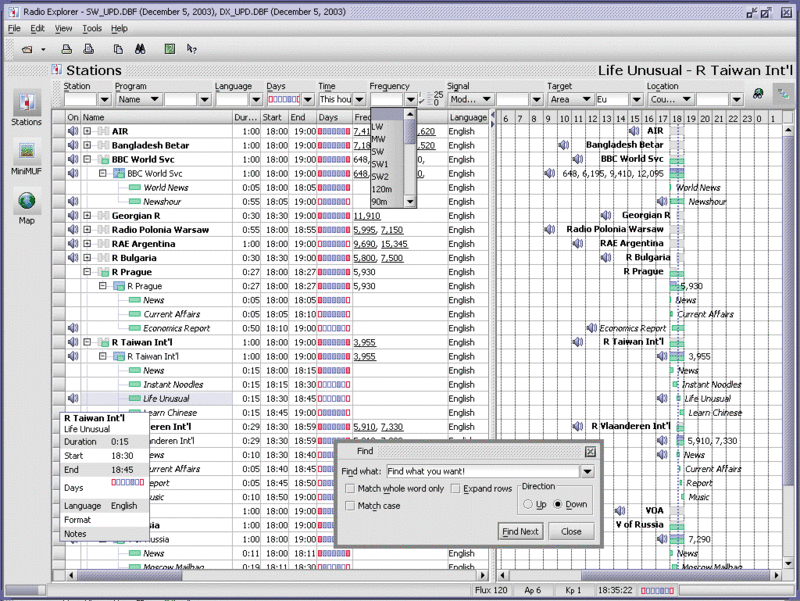Viewport: 800px width, 601px height.
Task: Click the speaker icon in Newshour row
Action: (x=73, y=202)
